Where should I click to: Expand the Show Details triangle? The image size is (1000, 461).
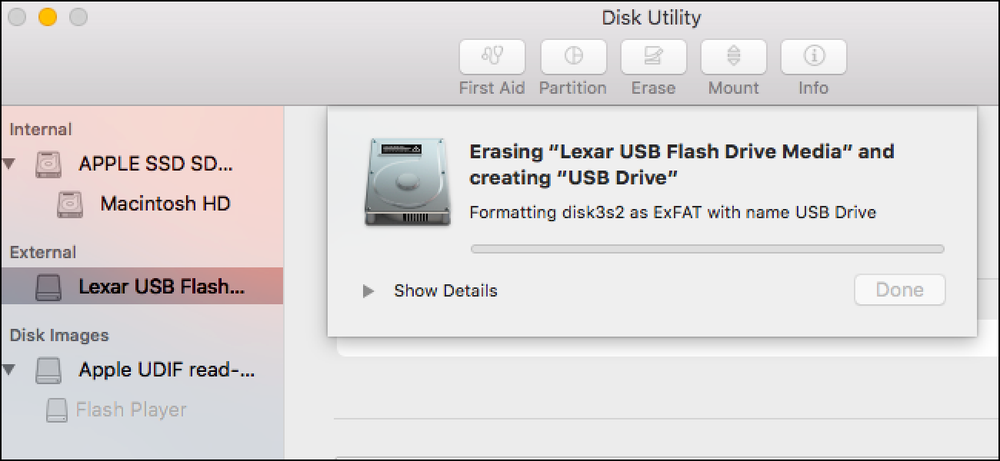368,291
